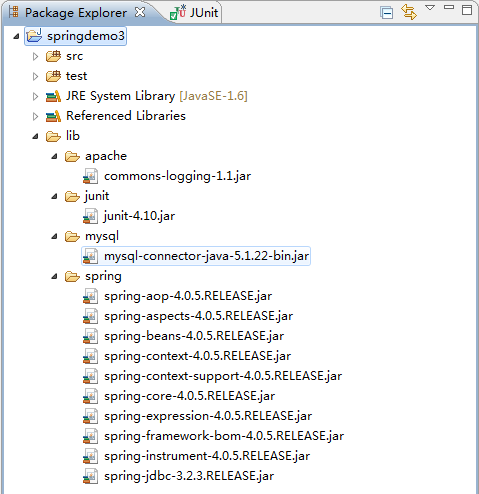Switch to the JUnit tab
Image resolution: width=479 pixels, height=494 pixels.
coord(194,13)
